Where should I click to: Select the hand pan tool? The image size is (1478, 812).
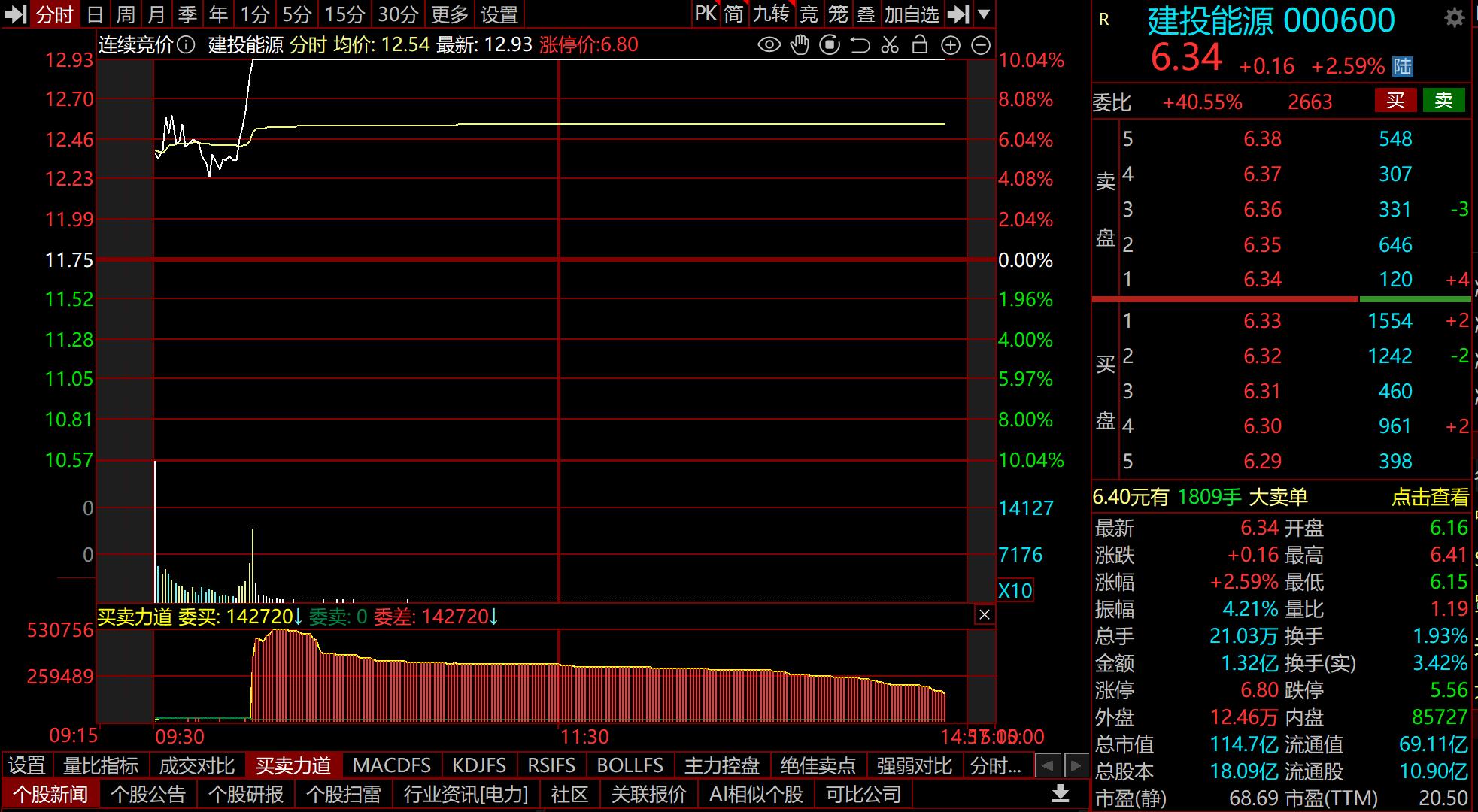800,45
